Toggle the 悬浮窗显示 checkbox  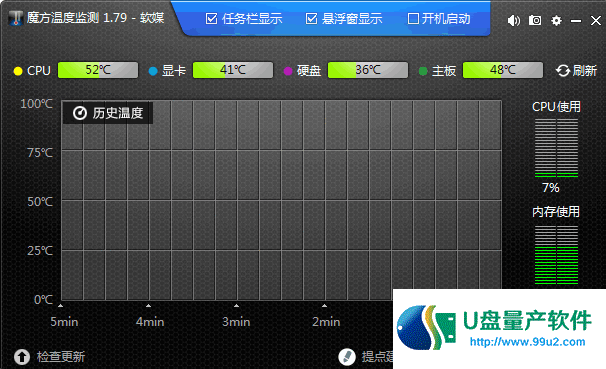[x=311, y=19]
